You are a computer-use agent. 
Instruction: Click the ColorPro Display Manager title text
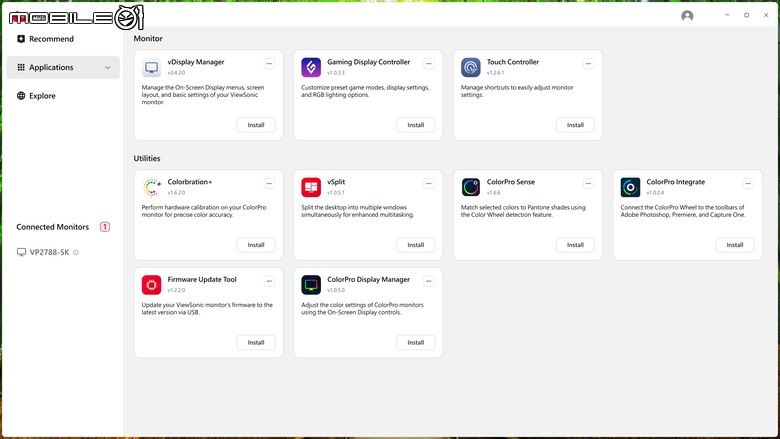pyautogui.click(x=369, y=279)
